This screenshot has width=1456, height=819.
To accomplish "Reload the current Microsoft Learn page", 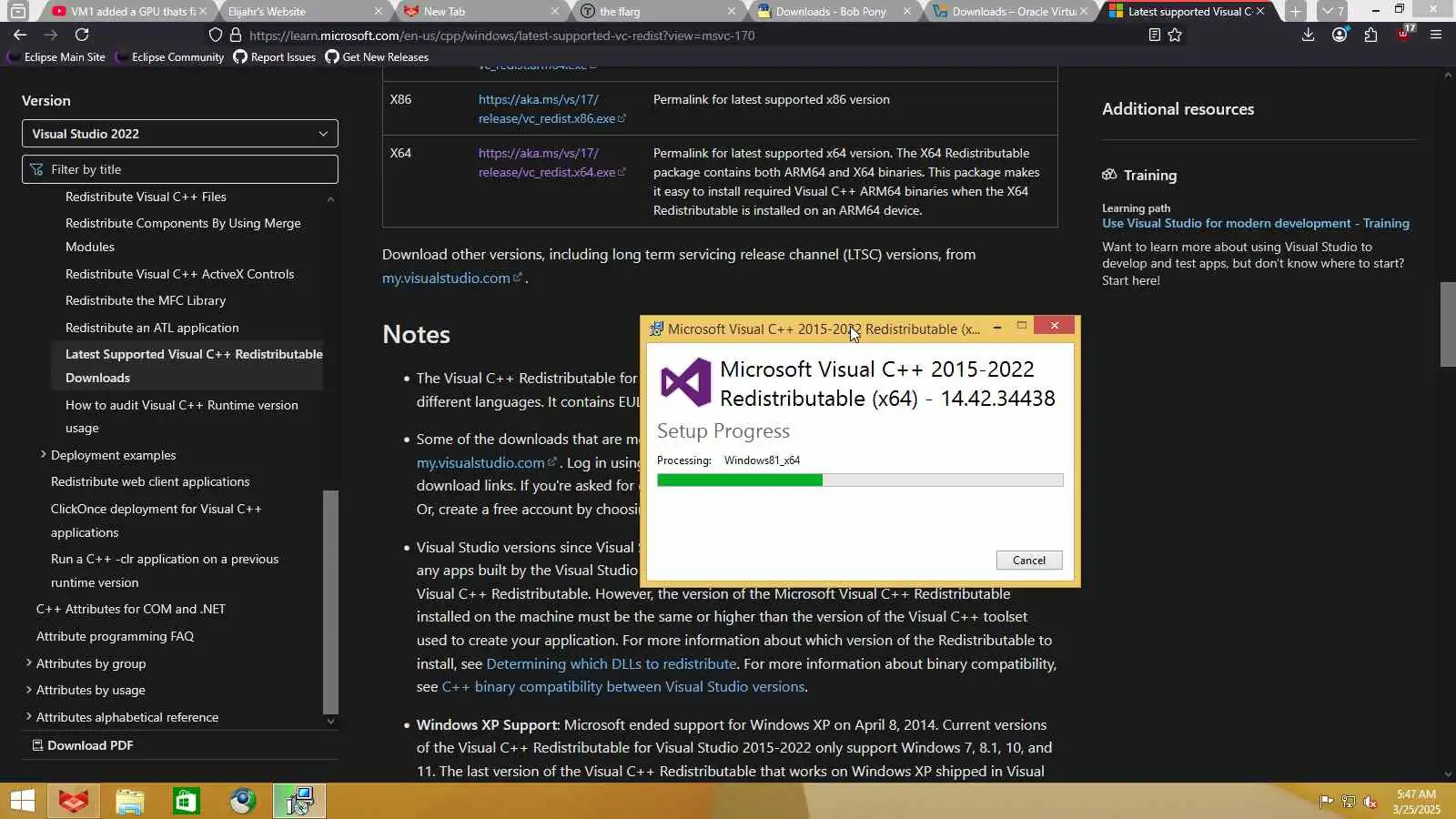I will tap(82, 35).
